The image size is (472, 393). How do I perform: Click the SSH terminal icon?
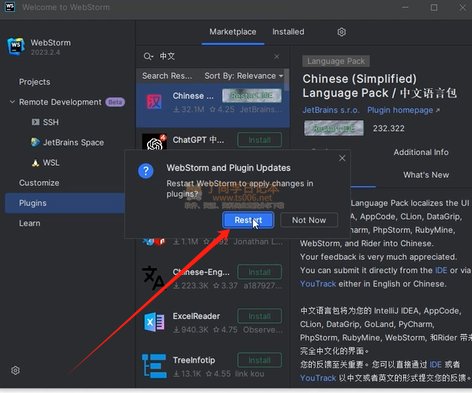(35, 122)
